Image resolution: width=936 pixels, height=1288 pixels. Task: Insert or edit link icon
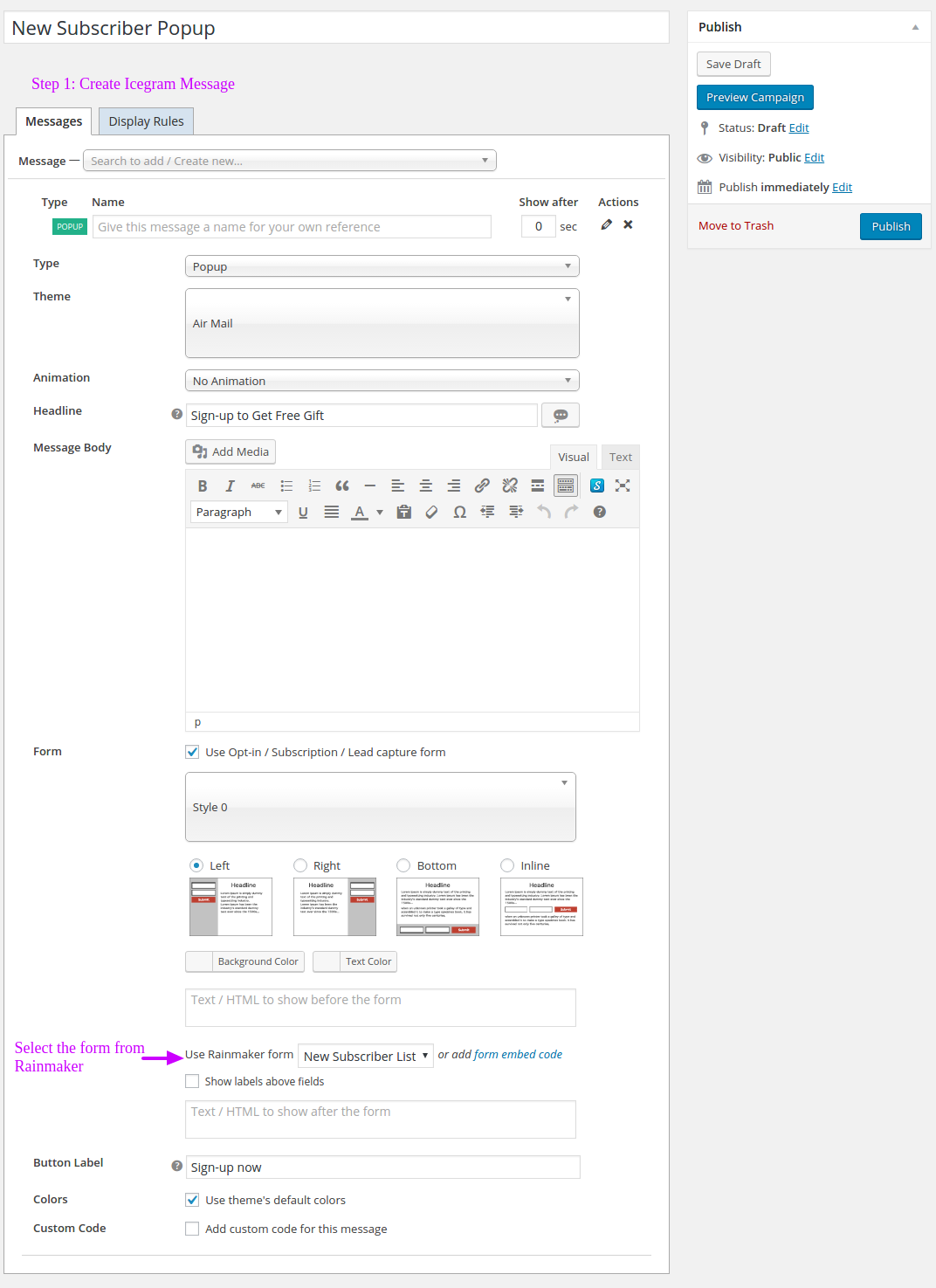482,486
